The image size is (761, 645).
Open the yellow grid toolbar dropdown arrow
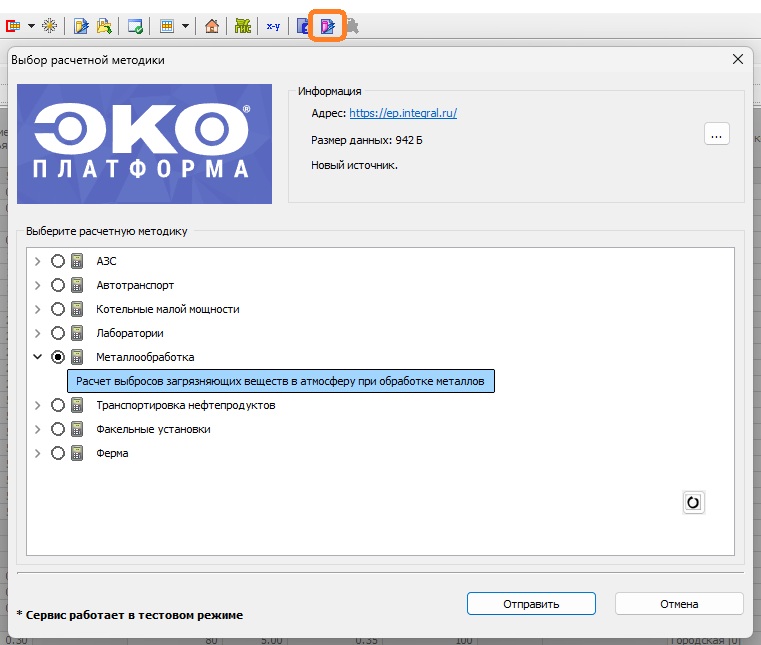point(186,26)
